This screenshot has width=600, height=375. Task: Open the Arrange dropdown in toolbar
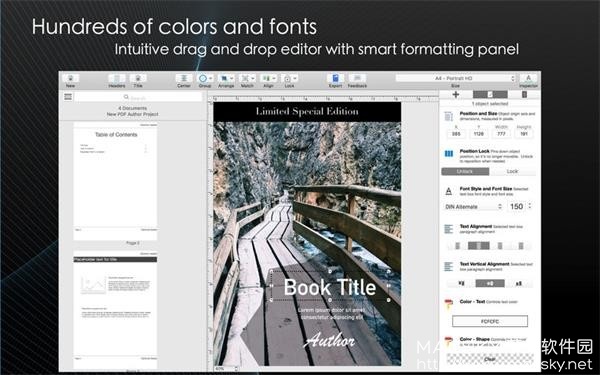click(x=226, y=78)
